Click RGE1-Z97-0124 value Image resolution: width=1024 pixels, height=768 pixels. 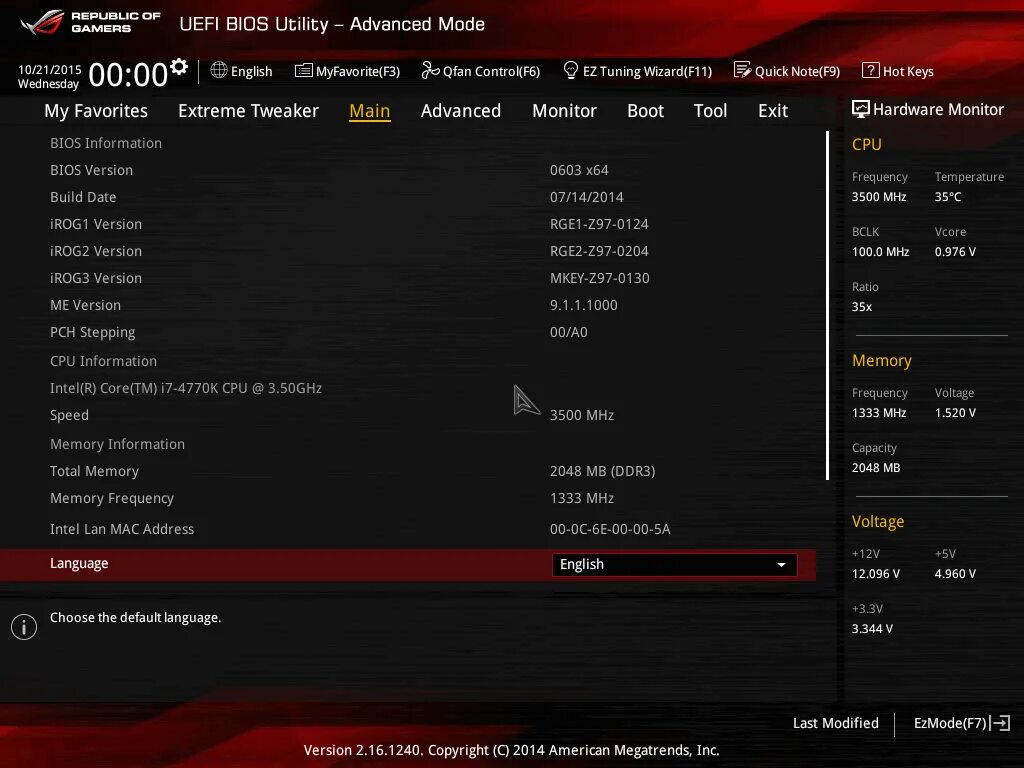tap(599, 224)
